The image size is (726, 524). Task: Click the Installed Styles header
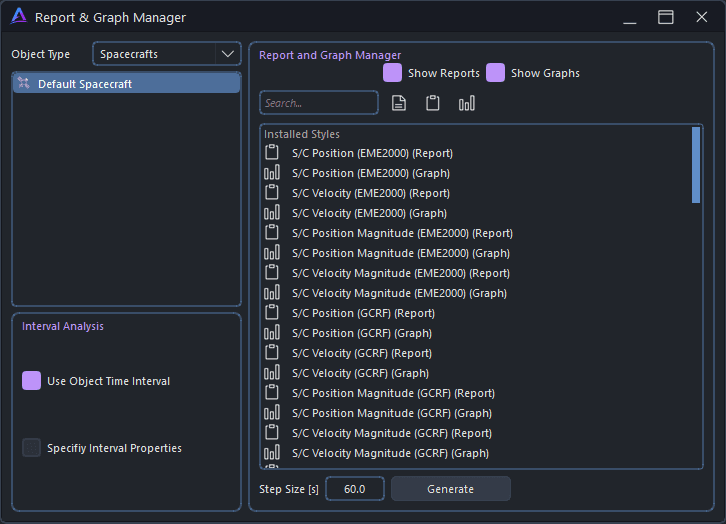(302, 134)
